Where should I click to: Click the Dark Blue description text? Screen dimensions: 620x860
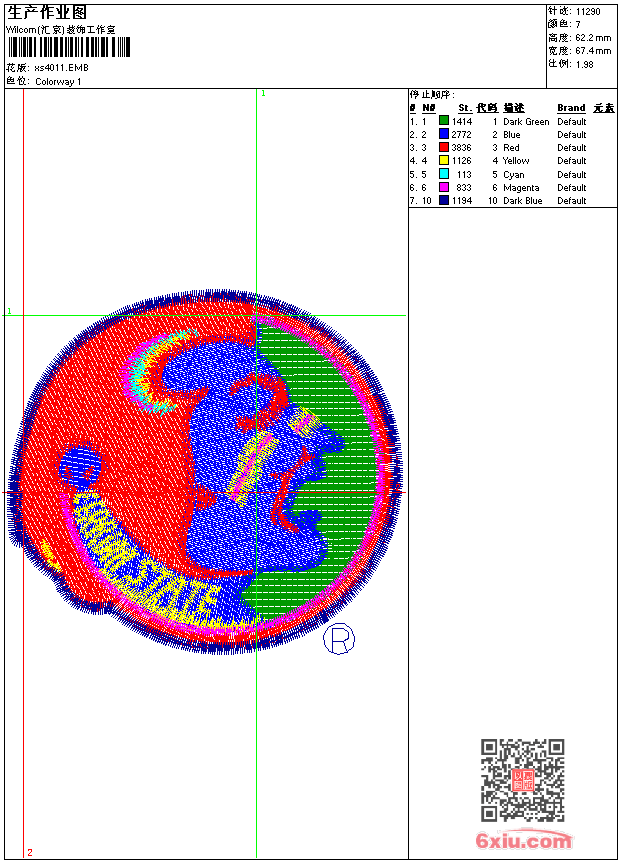(x=523, y=201)
